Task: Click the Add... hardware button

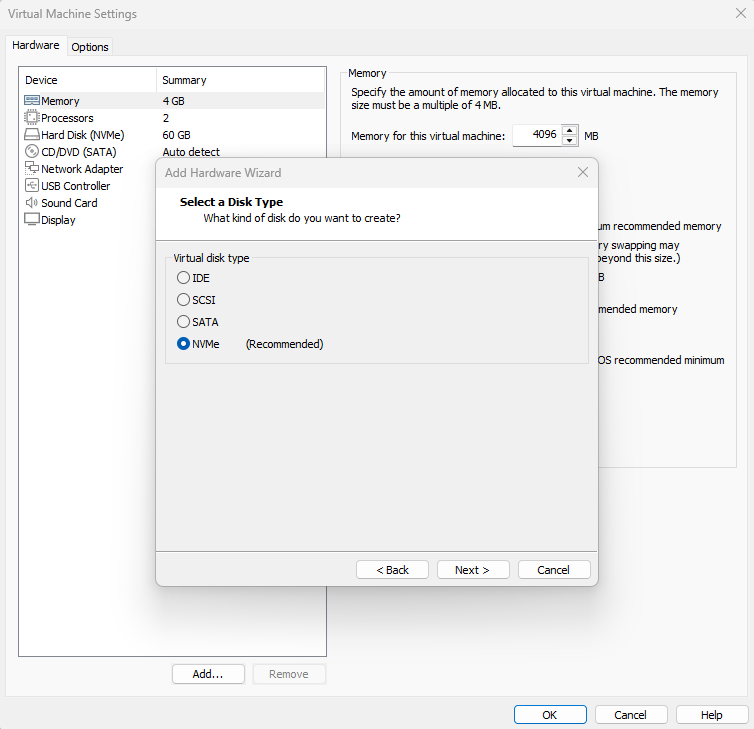Action: tap(208, 674)
